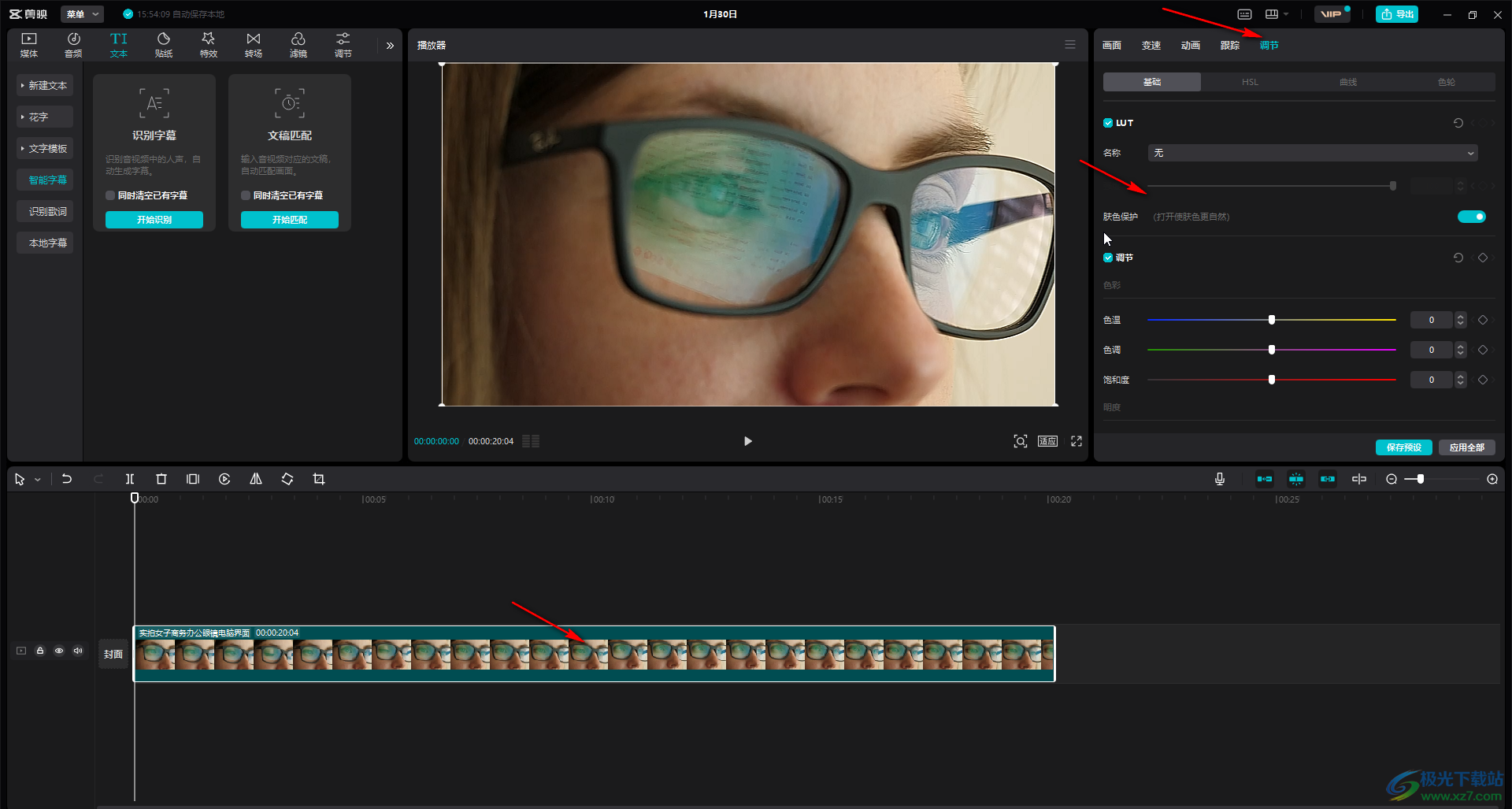Check 同时清空已有字幕 under 文稿匹配

[246, 195]
